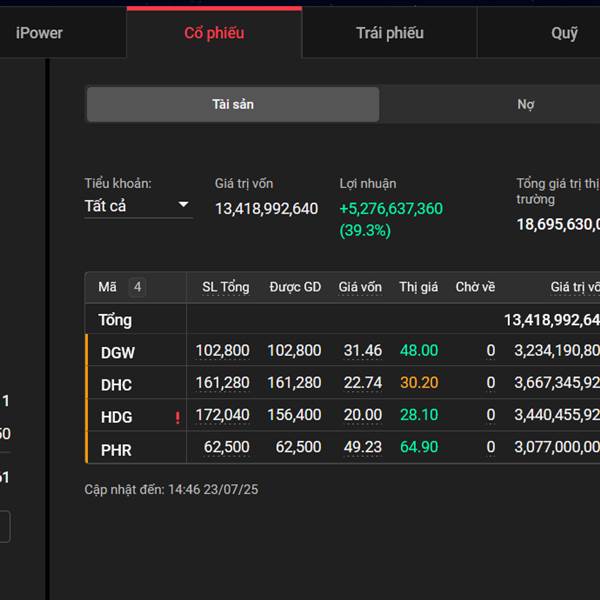Click the red warning icon on HDG row
Image resolution: width=600 pixels, height=600 pixels.
click(178, 417)
